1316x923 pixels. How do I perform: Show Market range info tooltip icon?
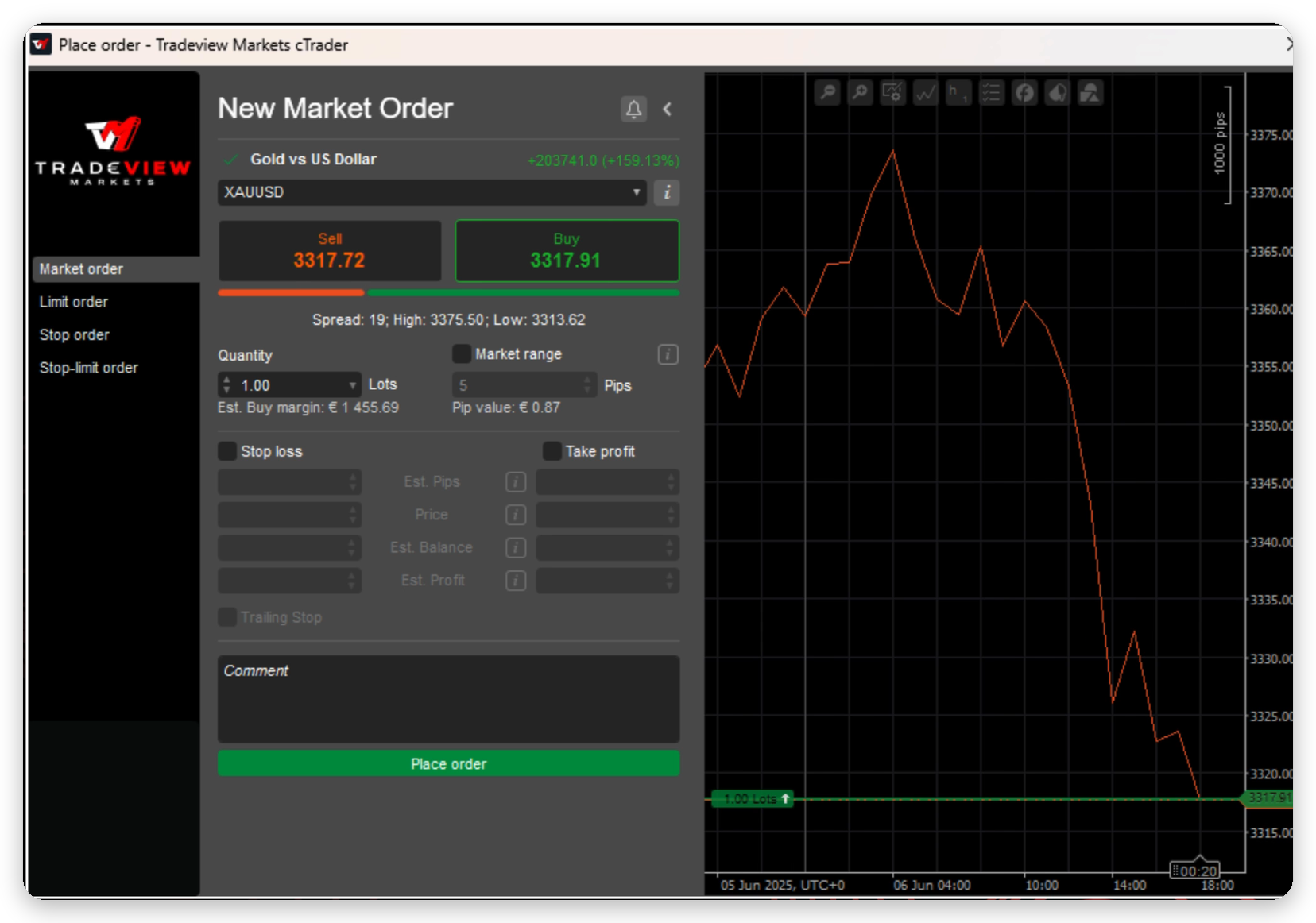click(668, 354)
